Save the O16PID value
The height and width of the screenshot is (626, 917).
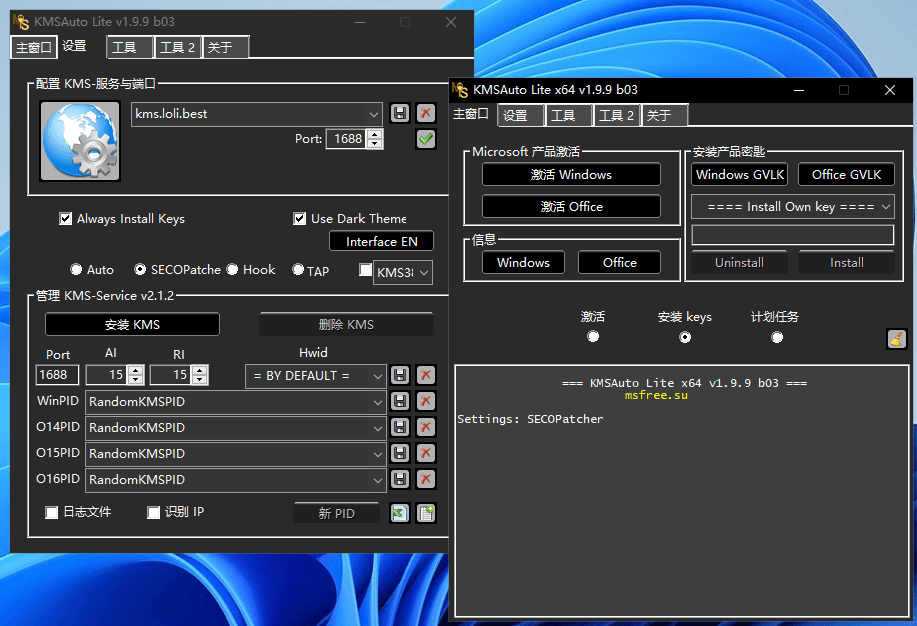coord(400,479)
